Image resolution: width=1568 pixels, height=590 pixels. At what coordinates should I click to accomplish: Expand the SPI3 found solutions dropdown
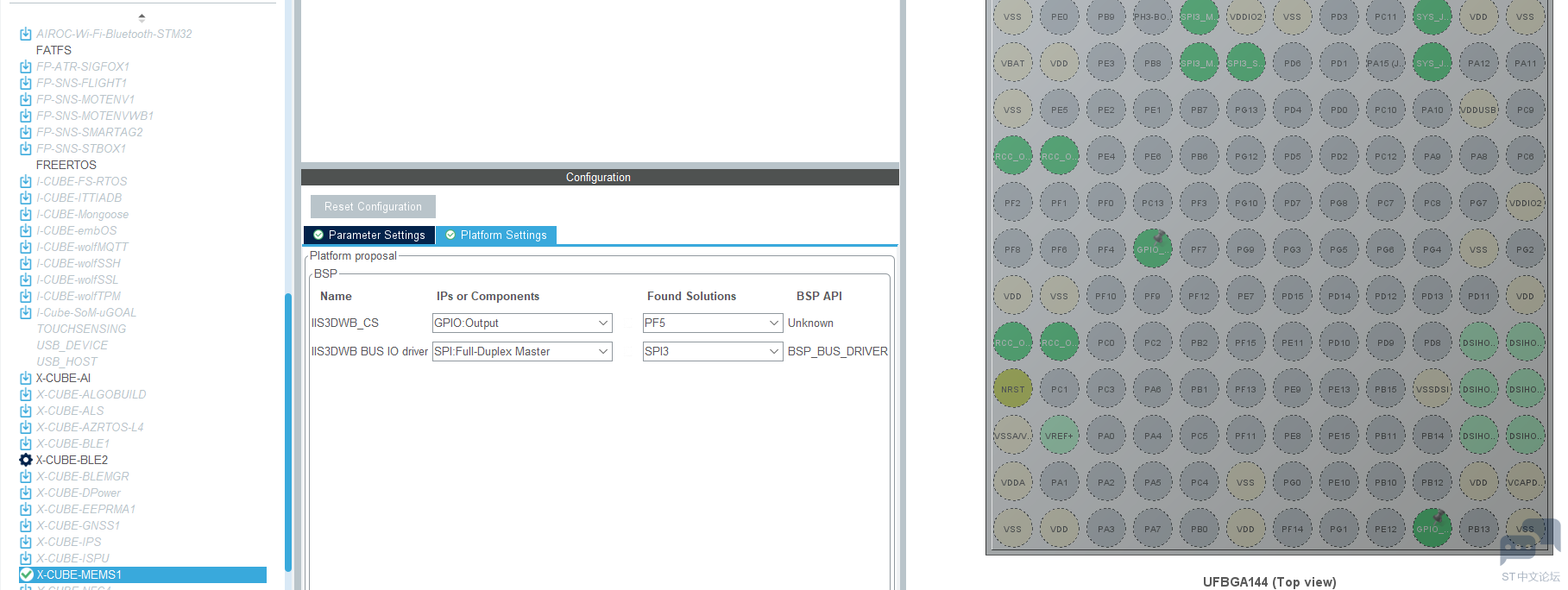coord(712,351)
